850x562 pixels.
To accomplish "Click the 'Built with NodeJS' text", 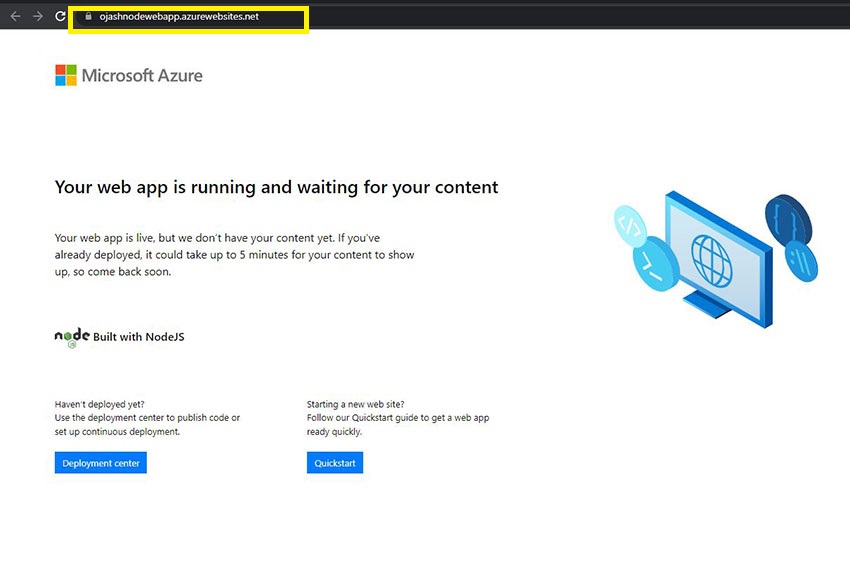I will (x=139, y=337).
